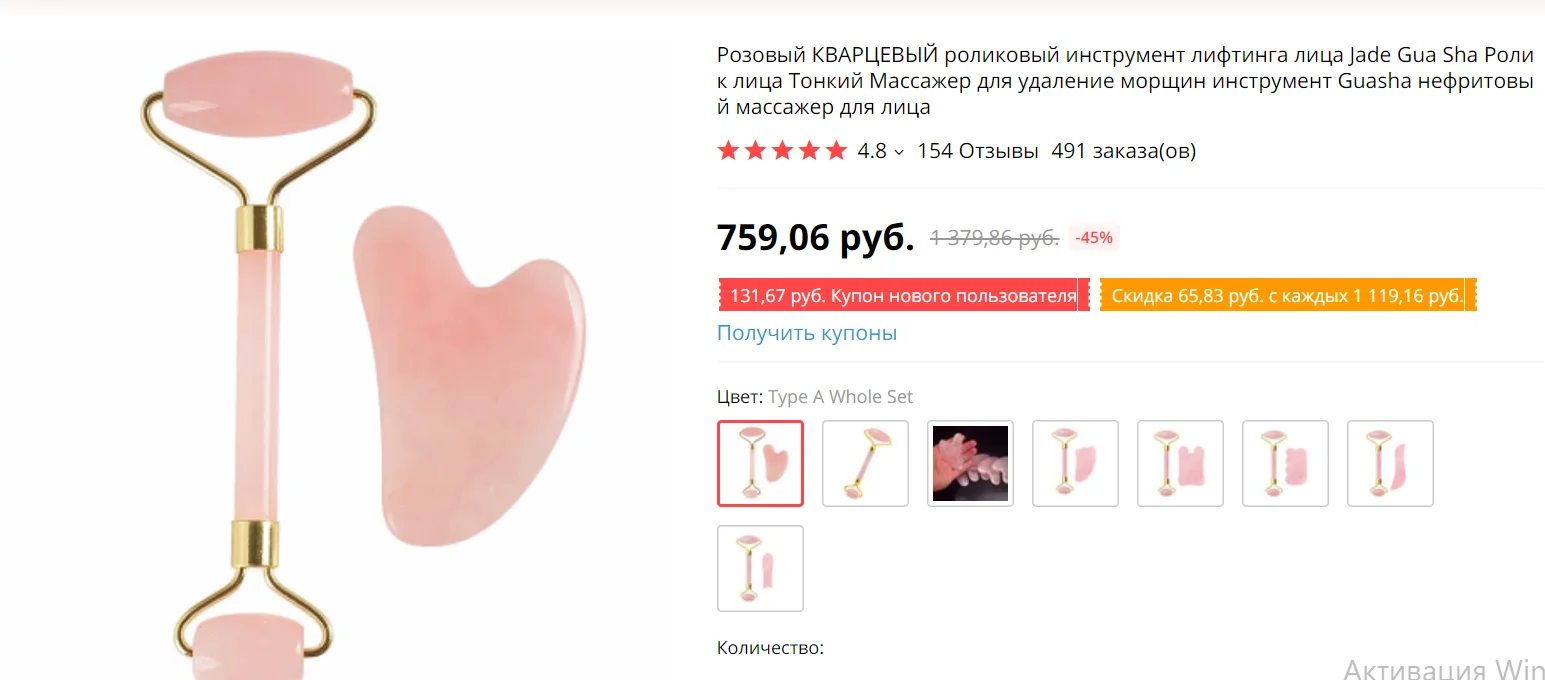1545x680 pixels.
Task: Click the 759,06 руб. price
Action: [816, 237]
